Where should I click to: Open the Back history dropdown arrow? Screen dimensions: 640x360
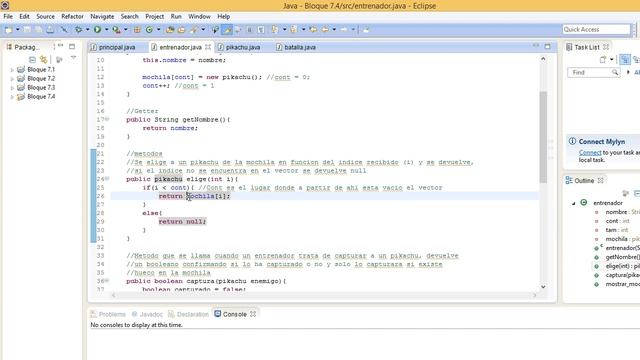(x=334, y=29)
